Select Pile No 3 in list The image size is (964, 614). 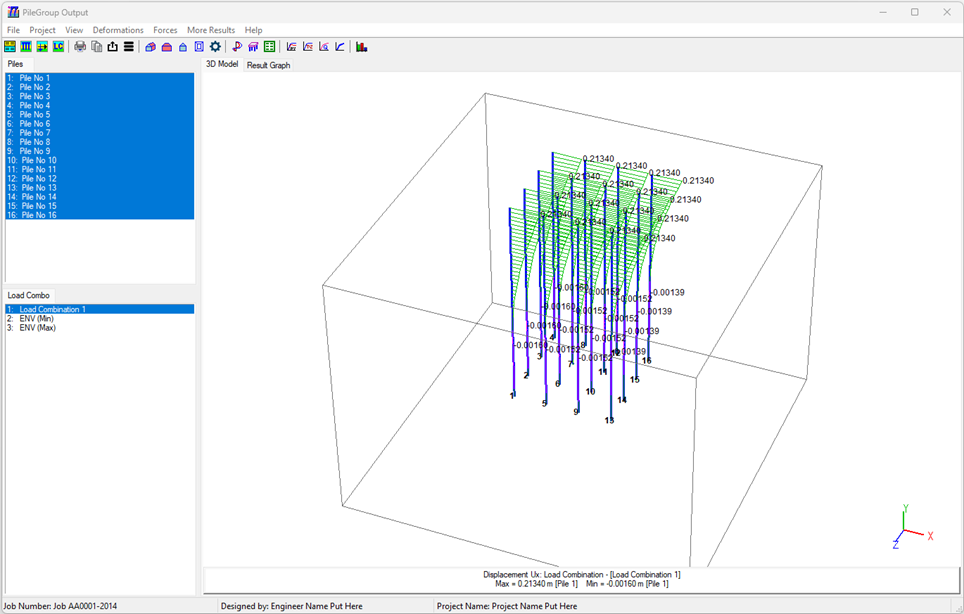tap(100, 96)
